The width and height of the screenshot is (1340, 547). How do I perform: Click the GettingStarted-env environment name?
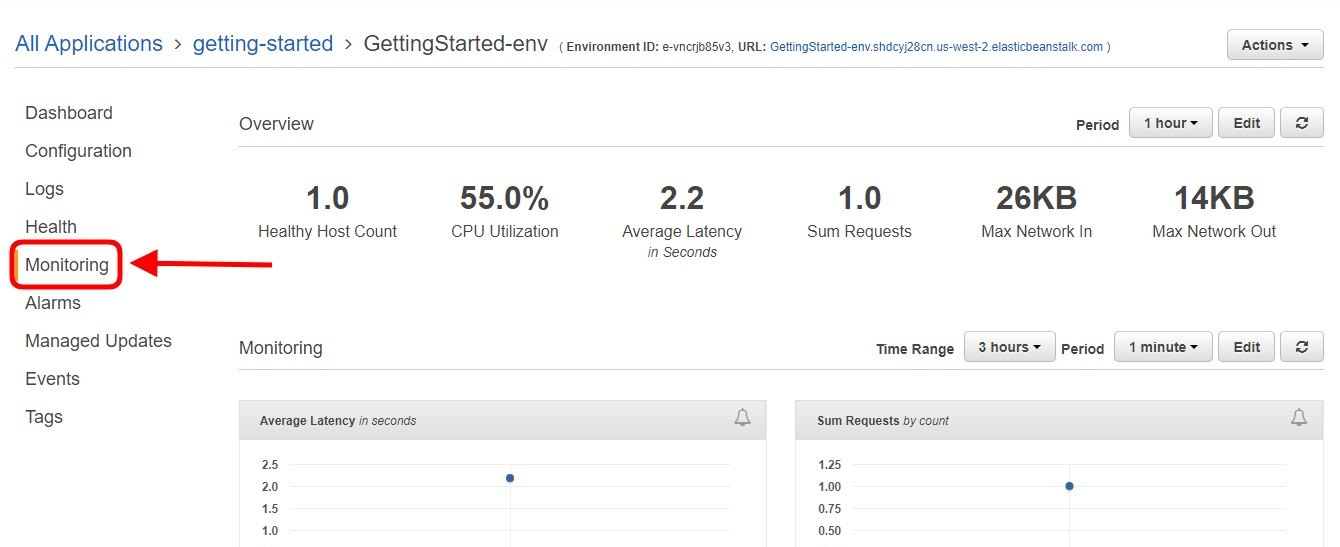pyautogui.click(x=455, y=44)
